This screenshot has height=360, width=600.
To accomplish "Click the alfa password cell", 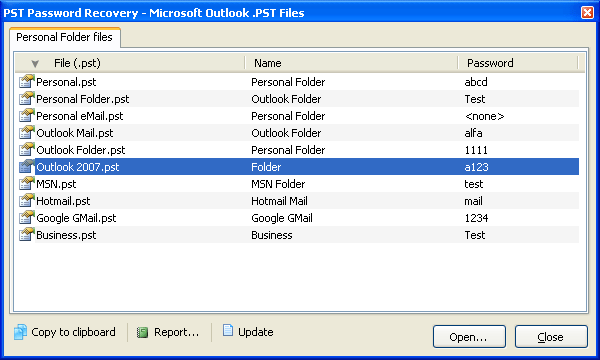I will [x=473, y=133].
